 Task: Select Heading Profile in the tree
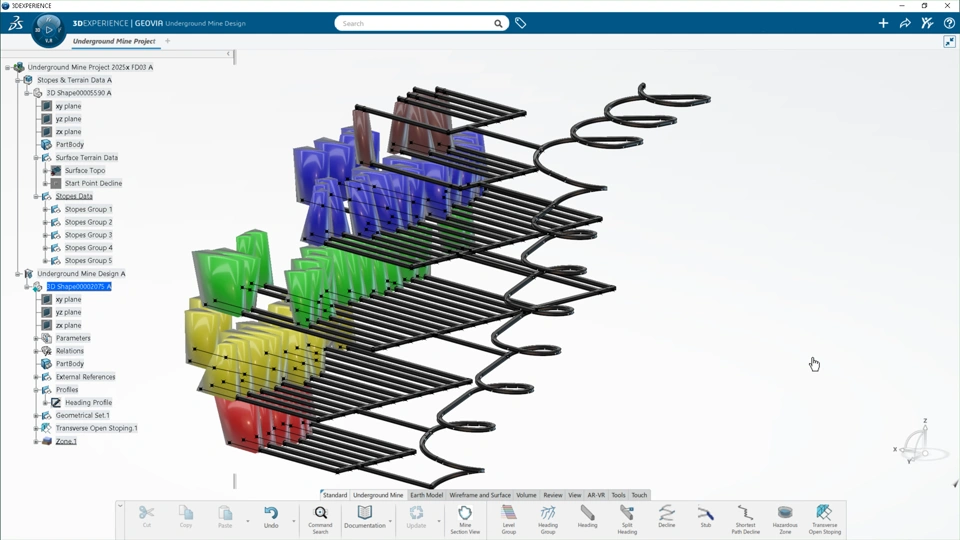pos(89,403)
